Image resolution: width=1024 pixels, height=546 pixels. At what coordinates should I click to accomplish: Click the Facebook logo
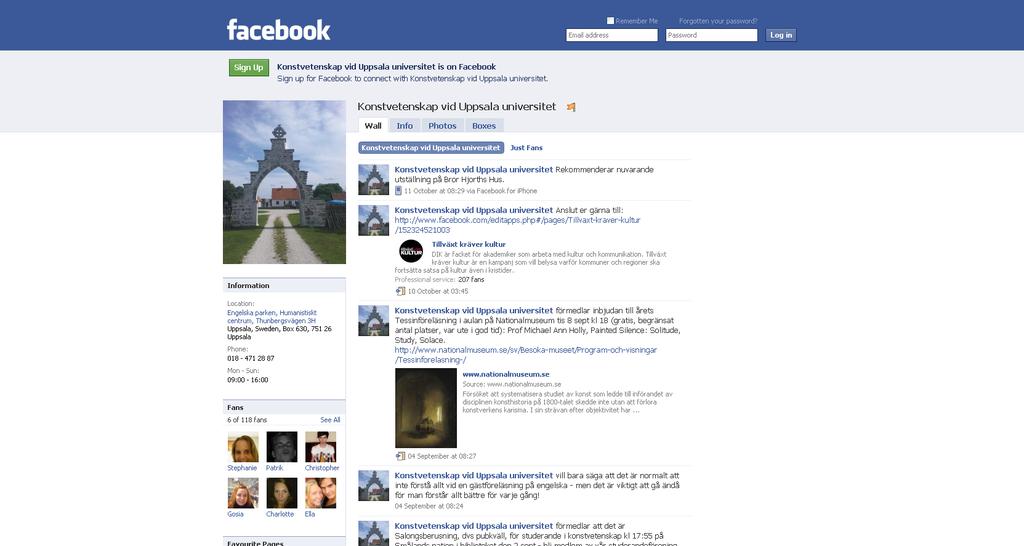point(278,30)
